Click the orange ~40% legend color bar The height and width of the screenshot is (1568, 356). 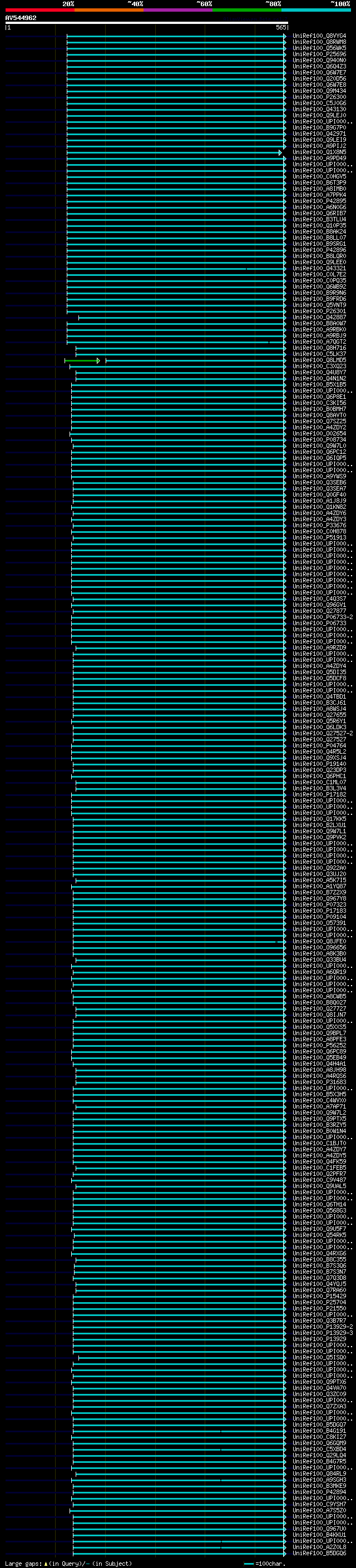(109, 10)
